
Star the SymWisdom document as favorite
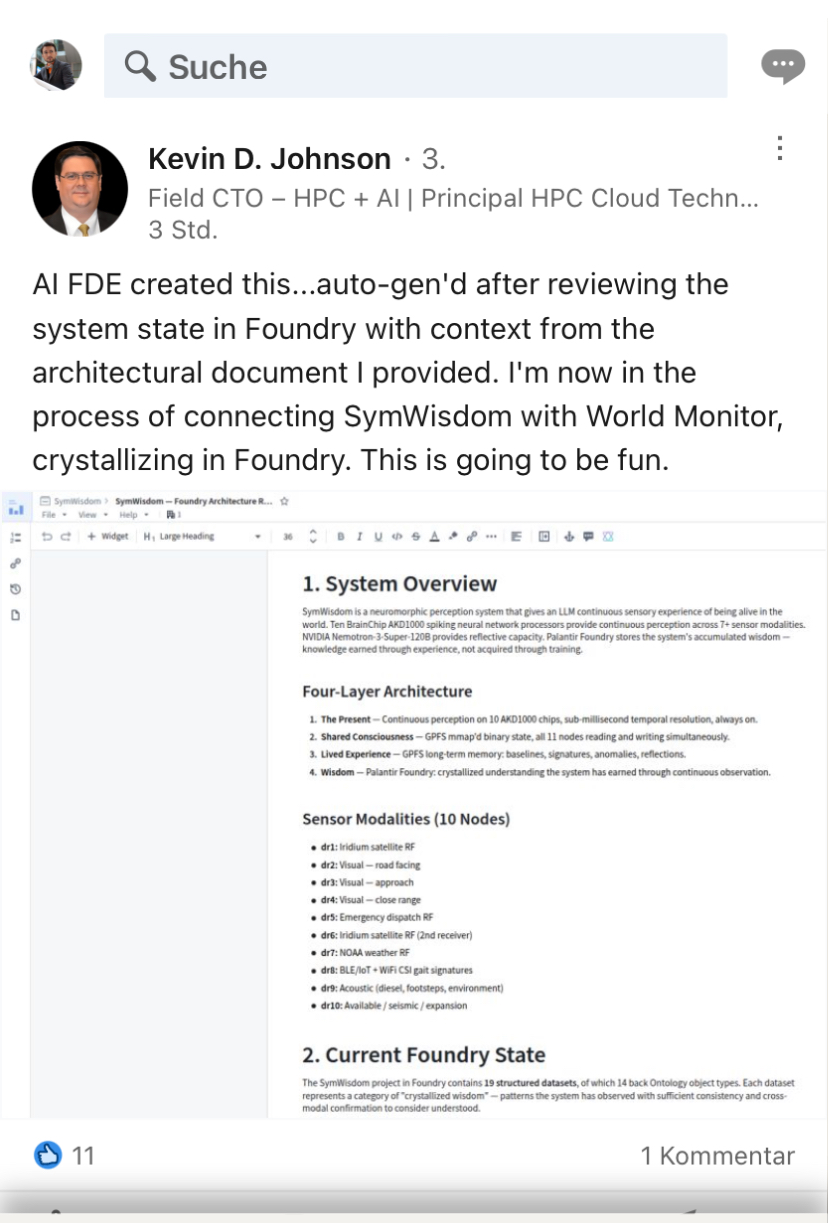(285, 500)
